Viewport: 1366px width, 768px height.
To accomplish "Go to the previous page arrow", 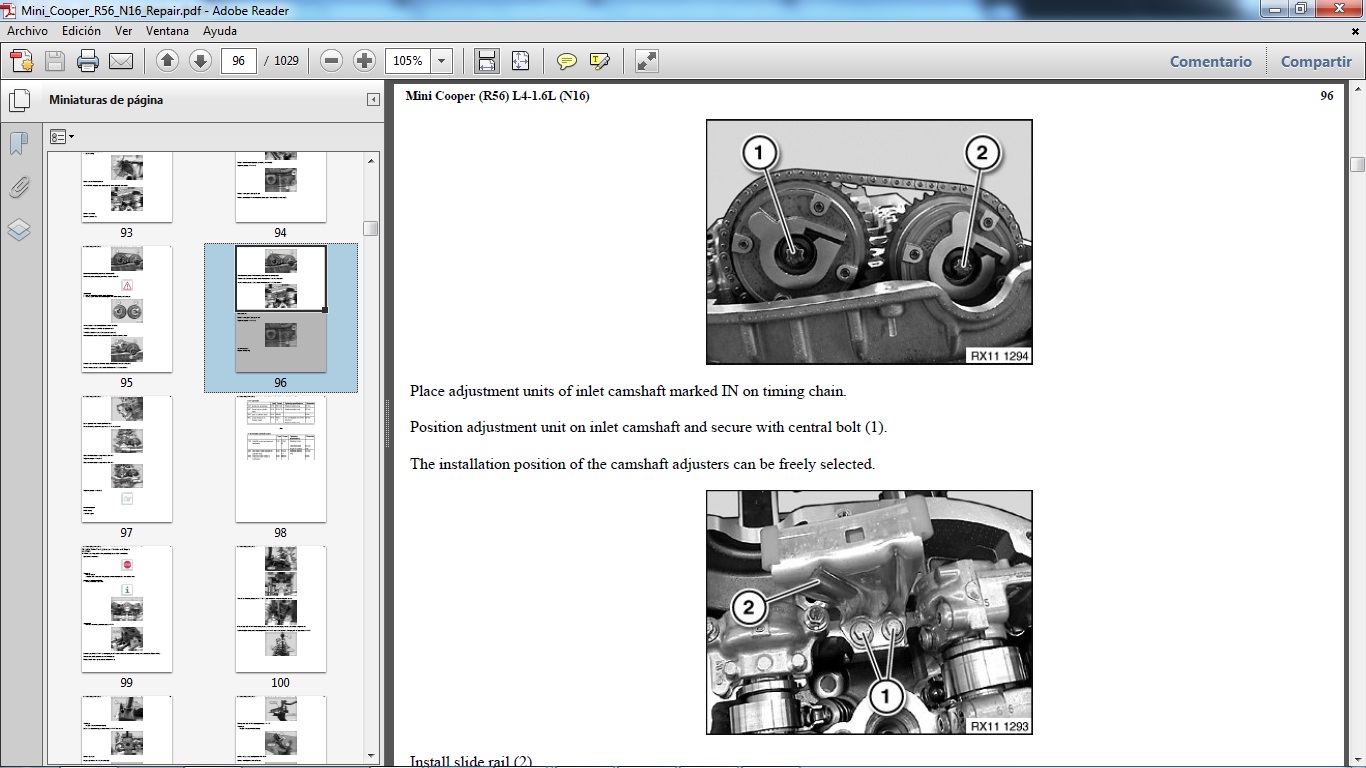I will tap(167, 61).
